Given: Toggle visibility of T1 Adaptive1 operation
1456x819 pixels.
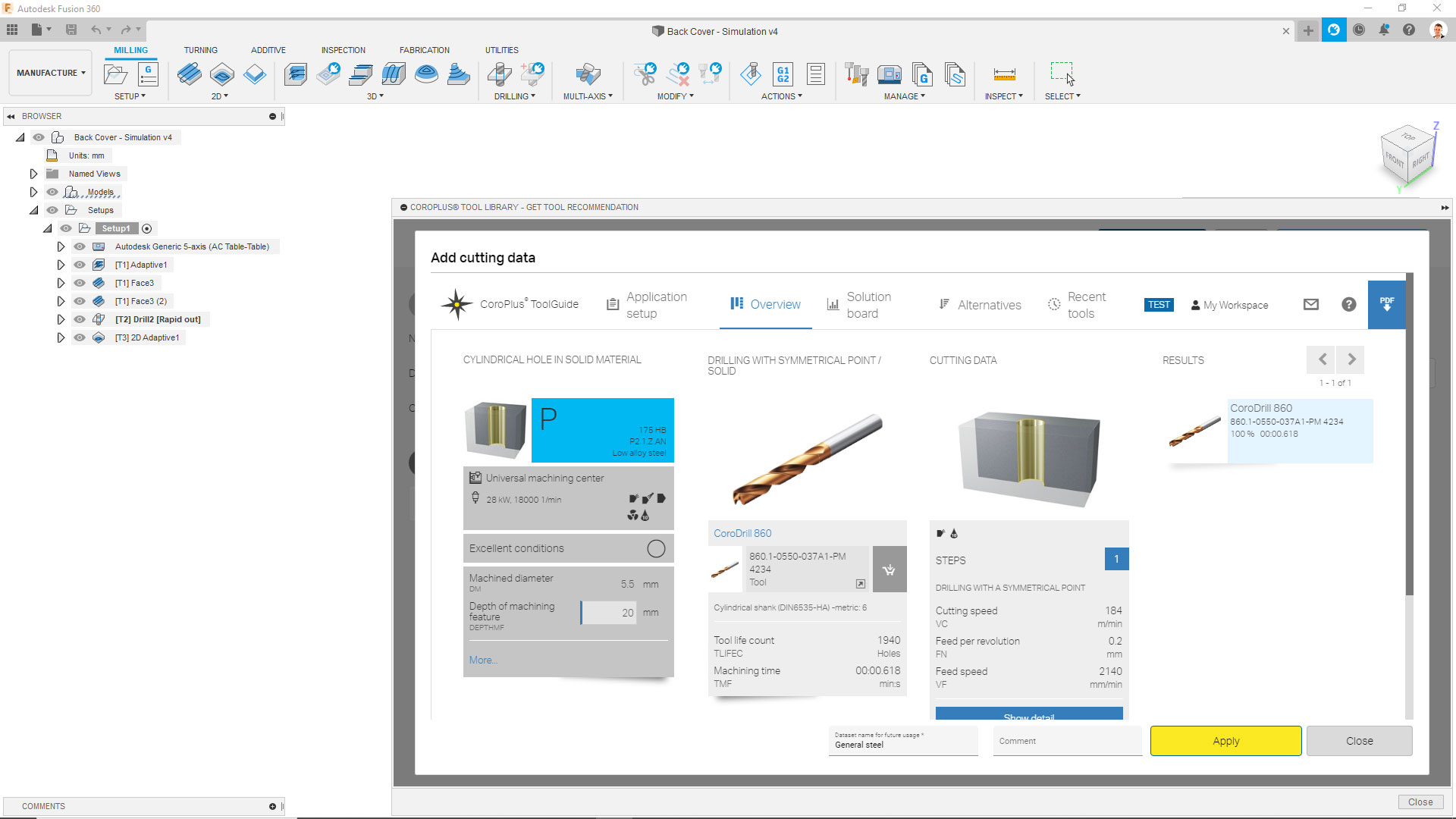Looking at the screenshot, I should pos(78,264).
